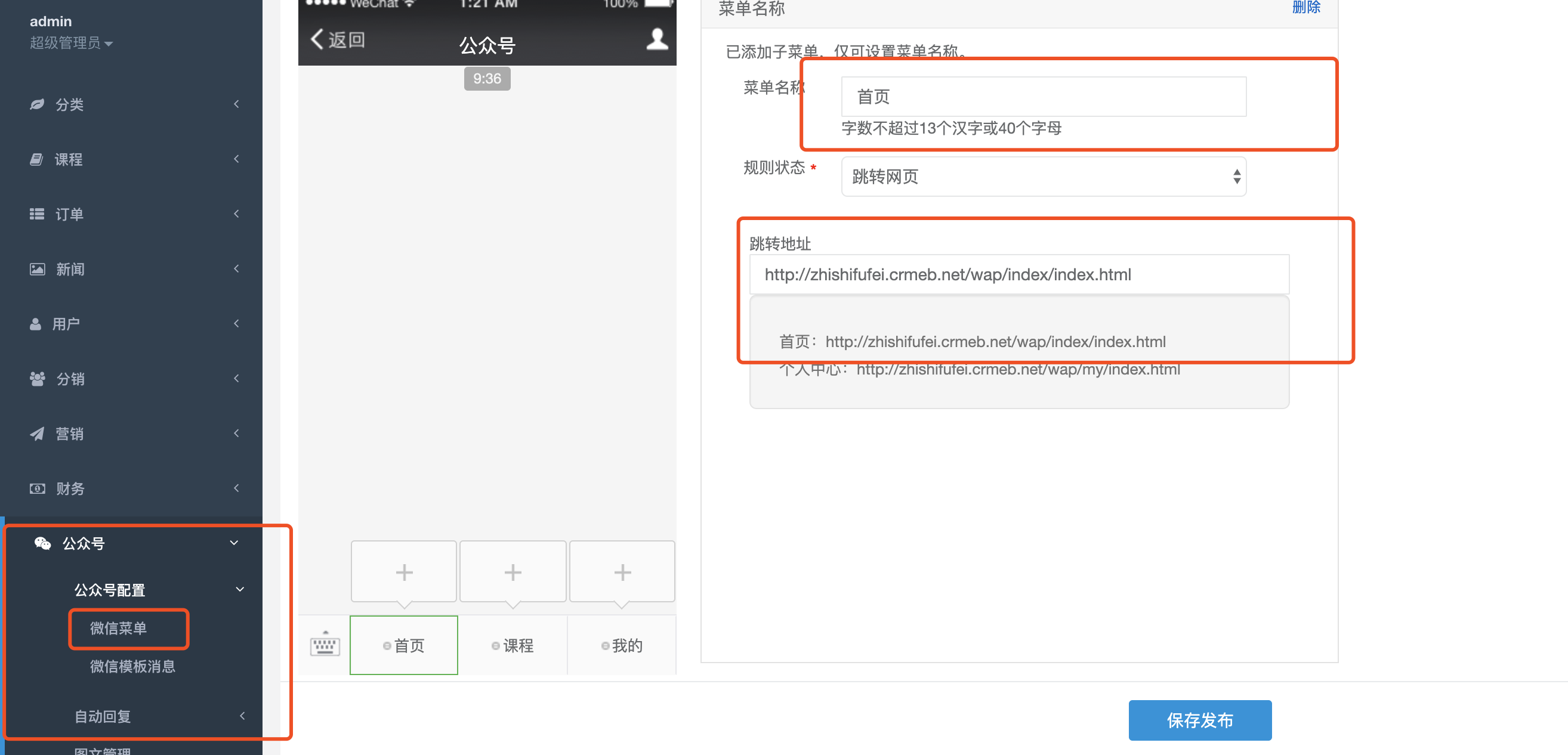Select the 首页 menu tab in preview
Image resolution: width=1568 pixels, height=755 pixels.
[403, 645]
